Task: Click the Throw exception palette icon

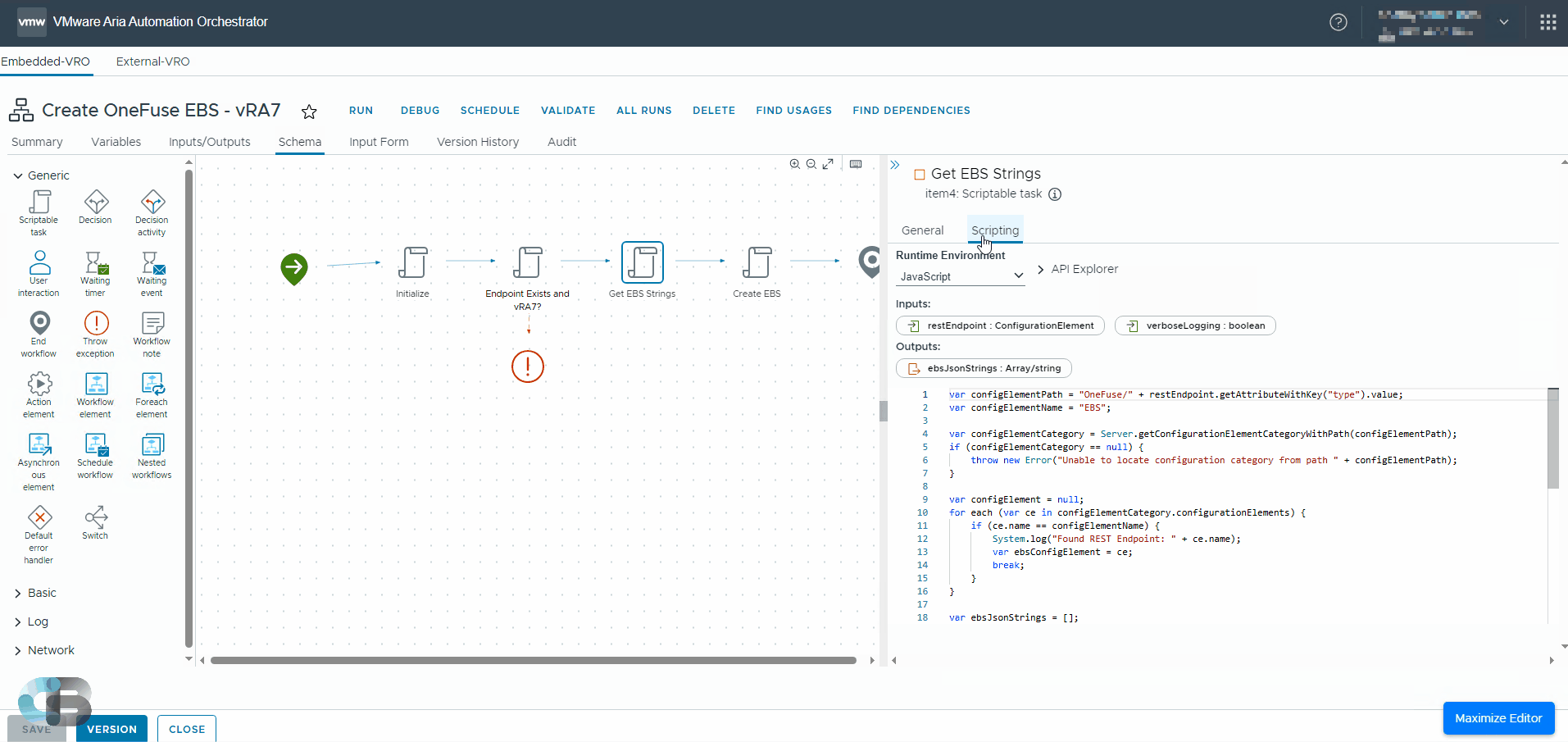Action: (x=95, y=324)
